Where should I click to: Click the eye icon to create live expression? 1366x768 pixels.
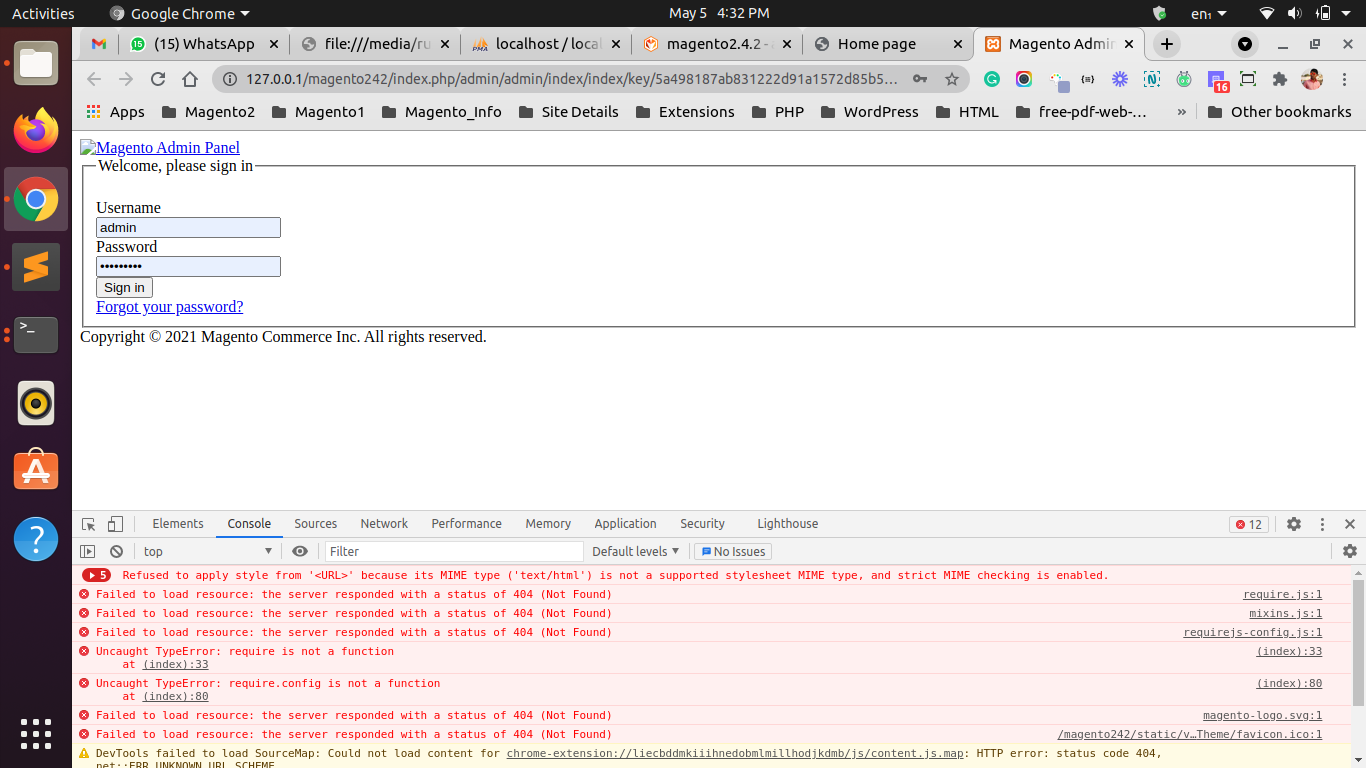pyautogui.click(x=300, y=551)
